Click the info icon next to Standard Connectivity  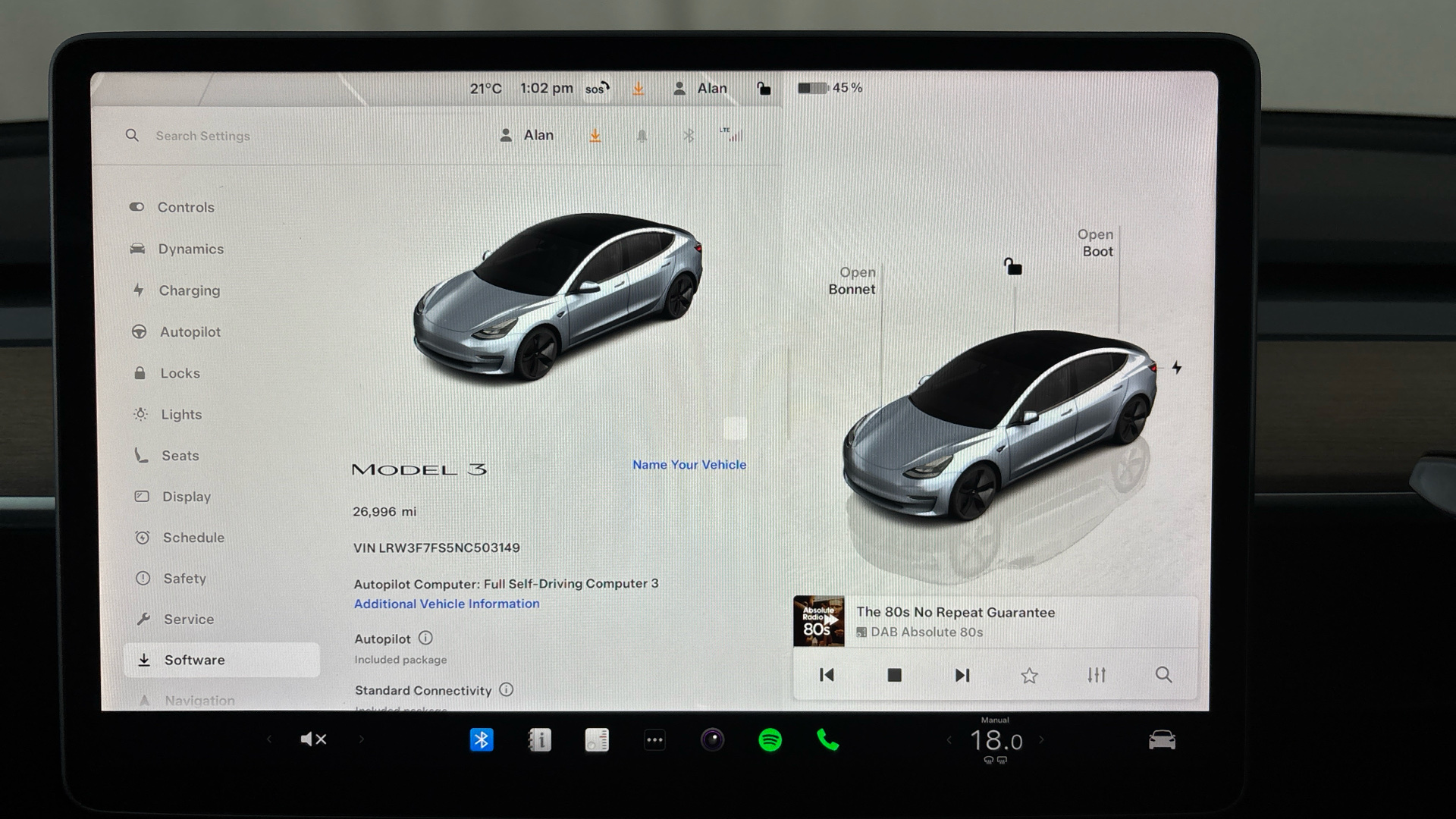[x=507, y=690]
